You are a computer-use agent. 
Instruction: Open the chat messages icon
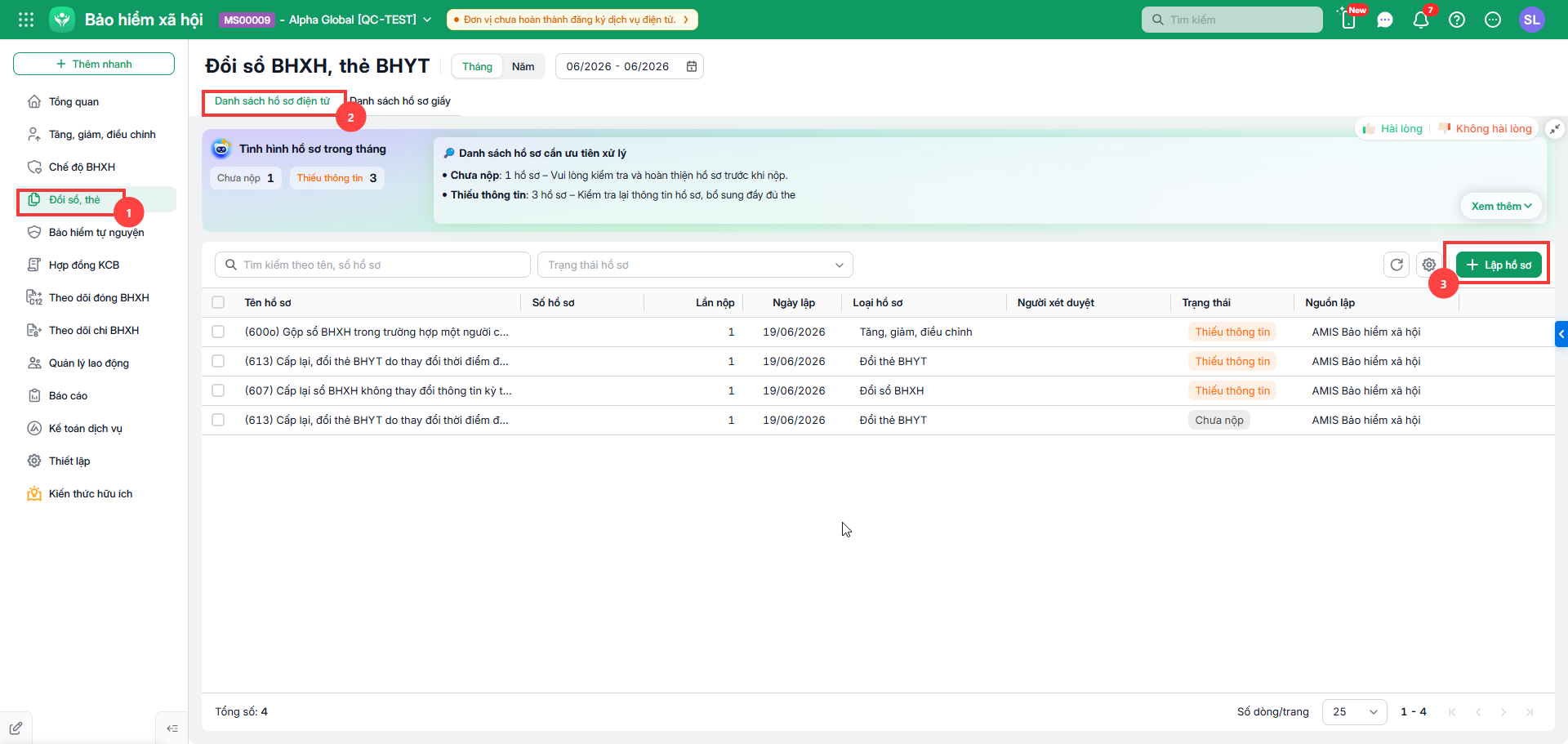pyautogui.click(x=1385, y=20)
